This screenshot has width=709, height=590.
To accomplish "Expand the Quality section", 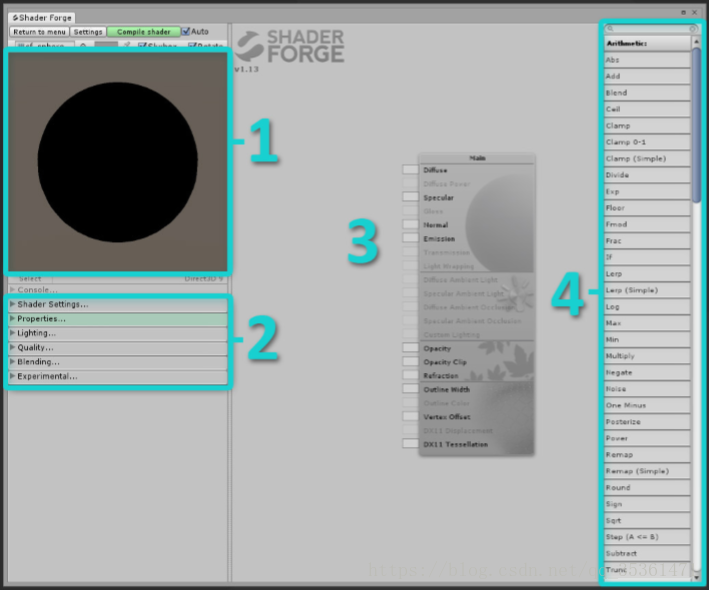I will (x=118, y=348).
